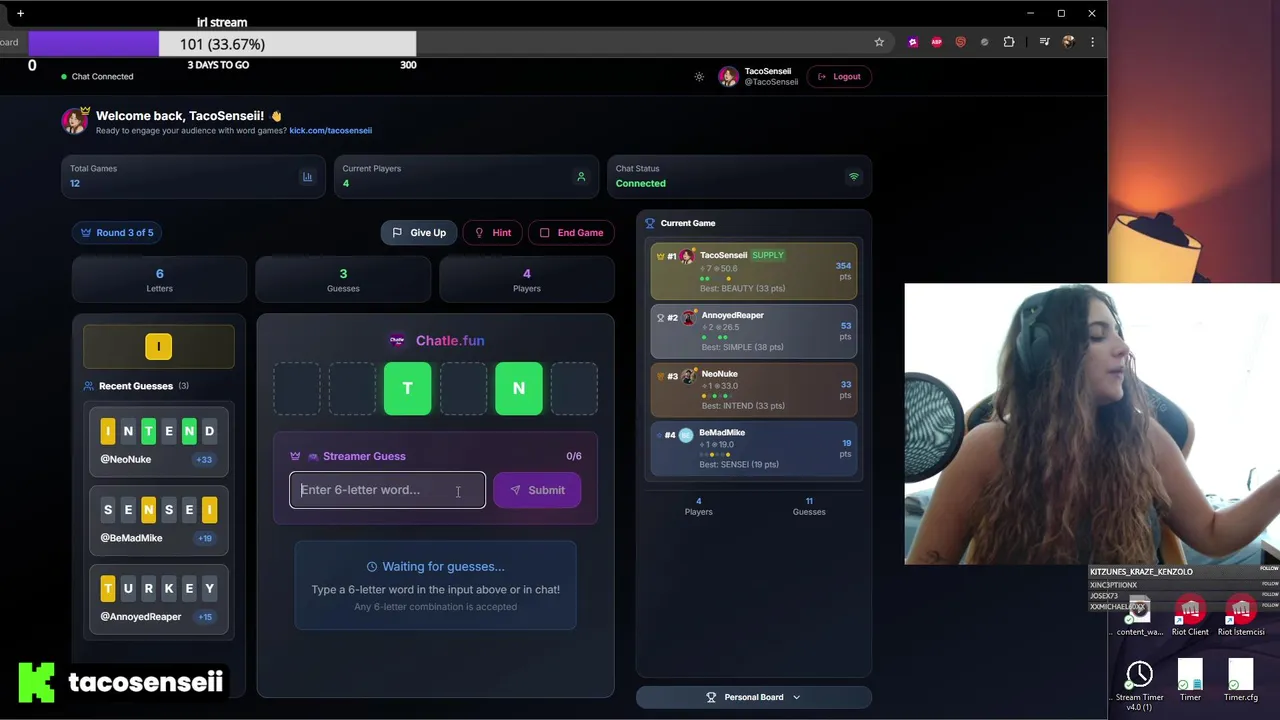Follow KITZUNES_KRAZE_KENZOLO in overlay
1280x720 pixels.
click(x=1269, y=571)
